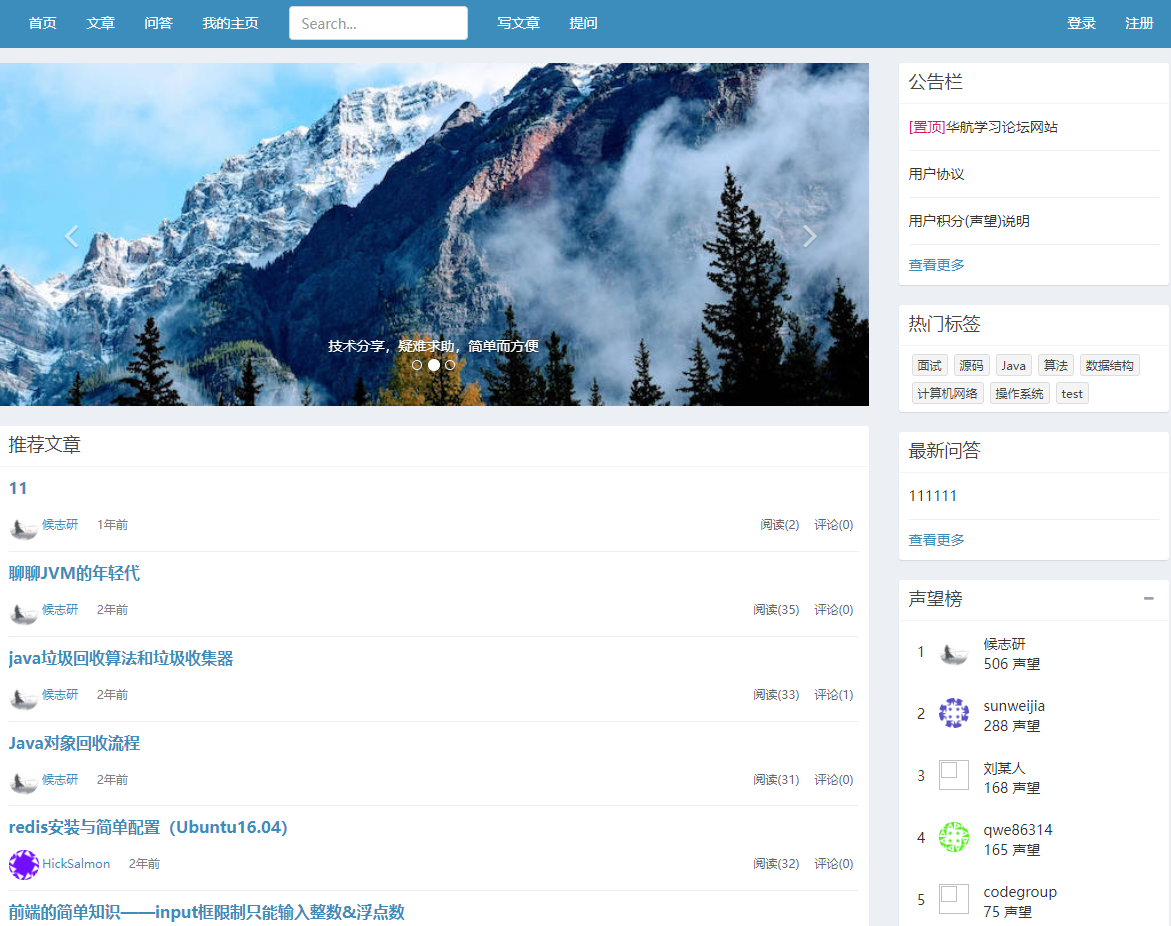Click 查看更多 under 最新问答
The height and width of the screenshot is (926, 1171).
coord(936,540)
